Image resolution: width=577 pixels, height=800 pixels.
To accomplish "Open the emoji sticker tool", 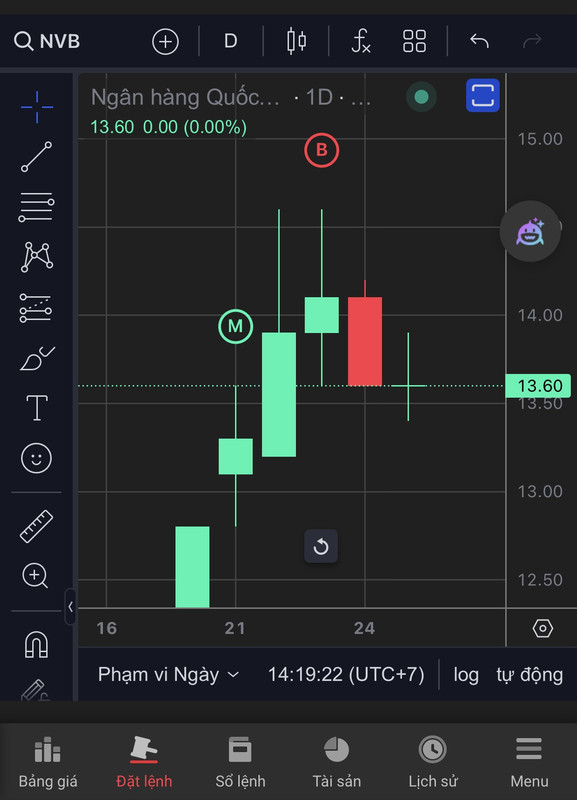I will [x=36, y=458].
